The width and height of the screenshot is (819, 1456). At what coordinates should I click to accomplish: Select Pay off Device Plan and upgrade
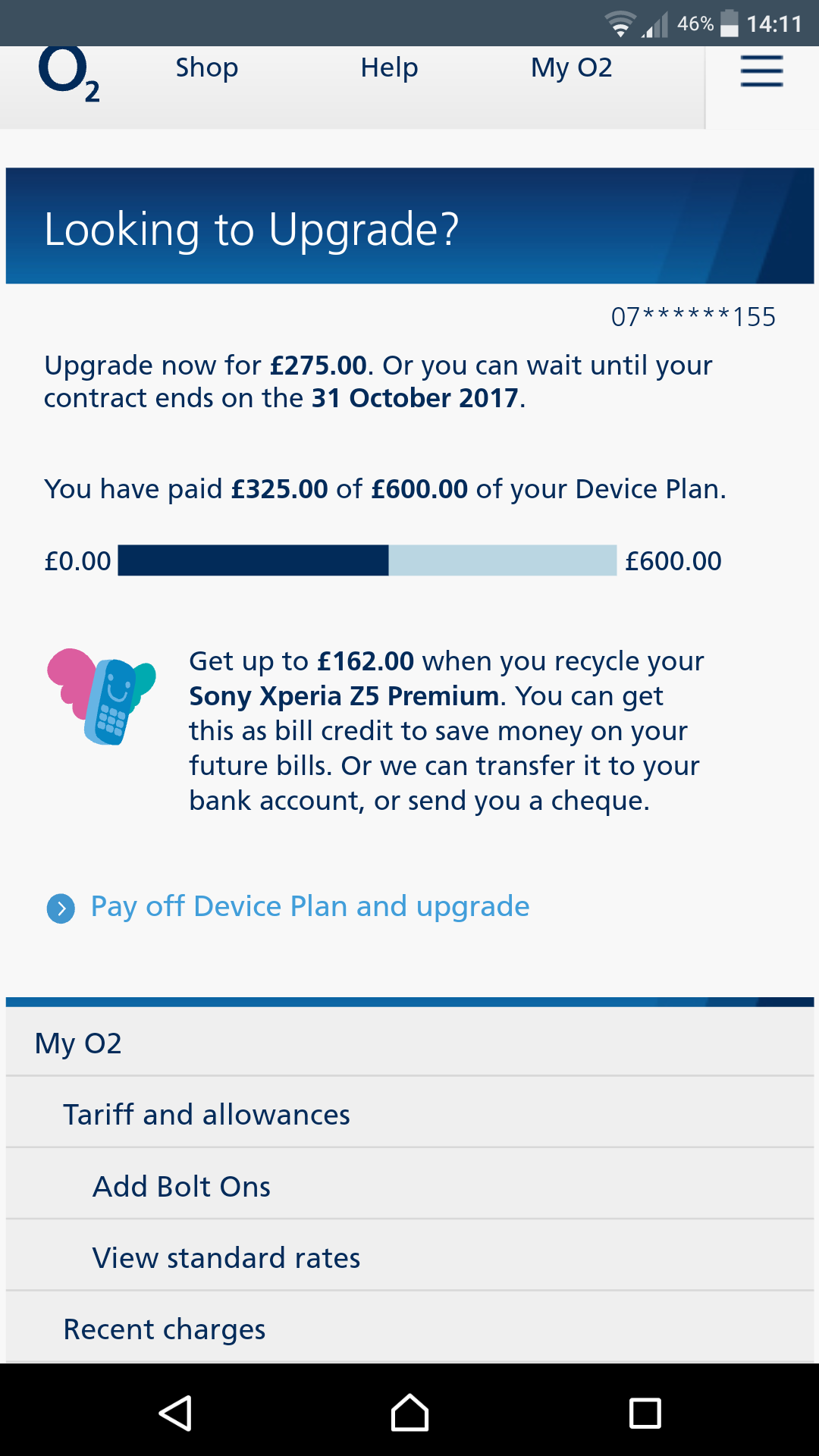point(309,905)
